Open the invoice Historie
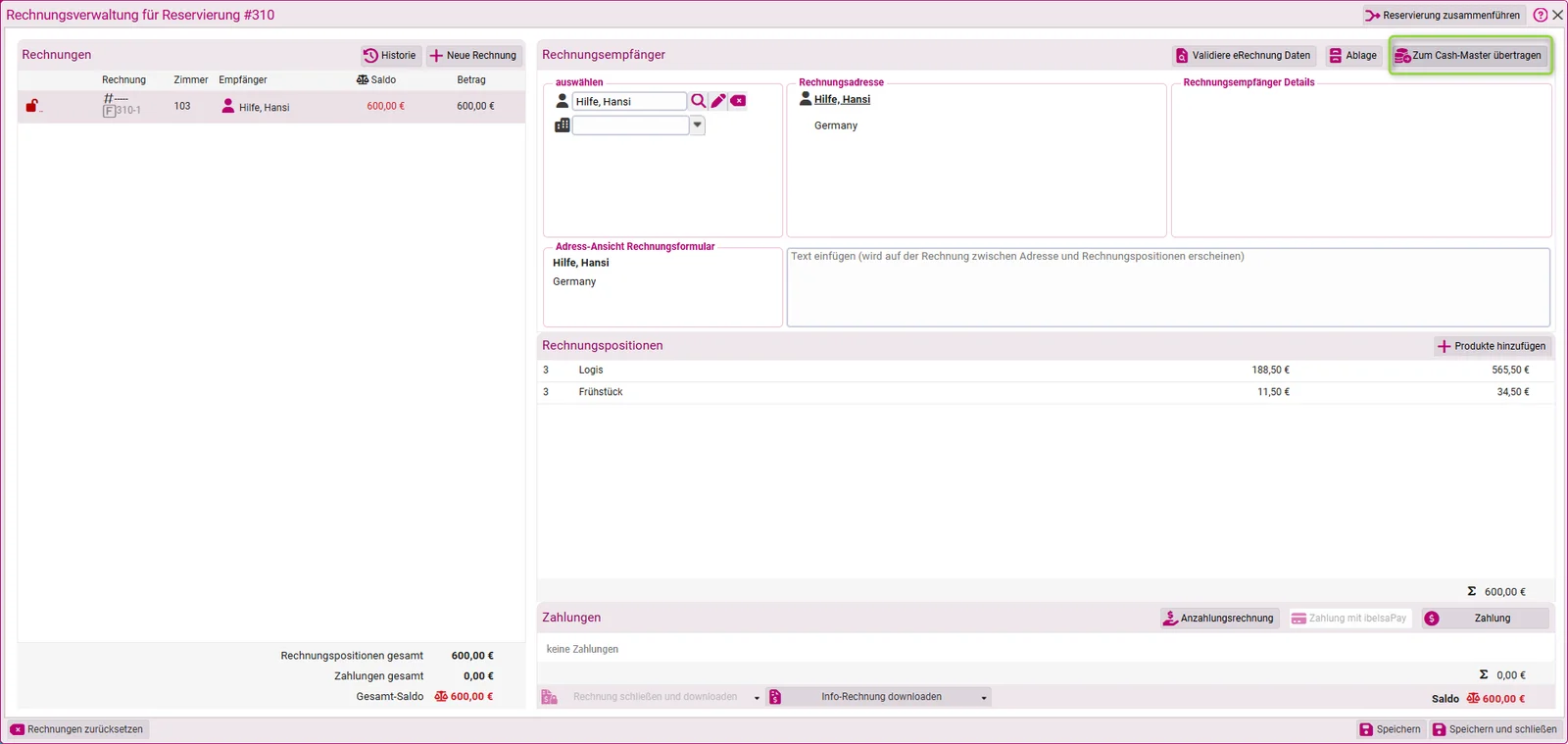 click(390, 56)
